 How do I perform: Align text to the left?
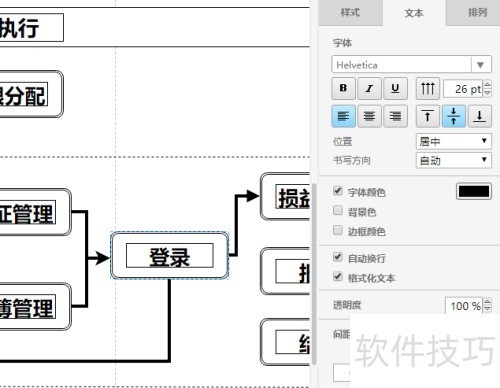(x=343, y=116)
